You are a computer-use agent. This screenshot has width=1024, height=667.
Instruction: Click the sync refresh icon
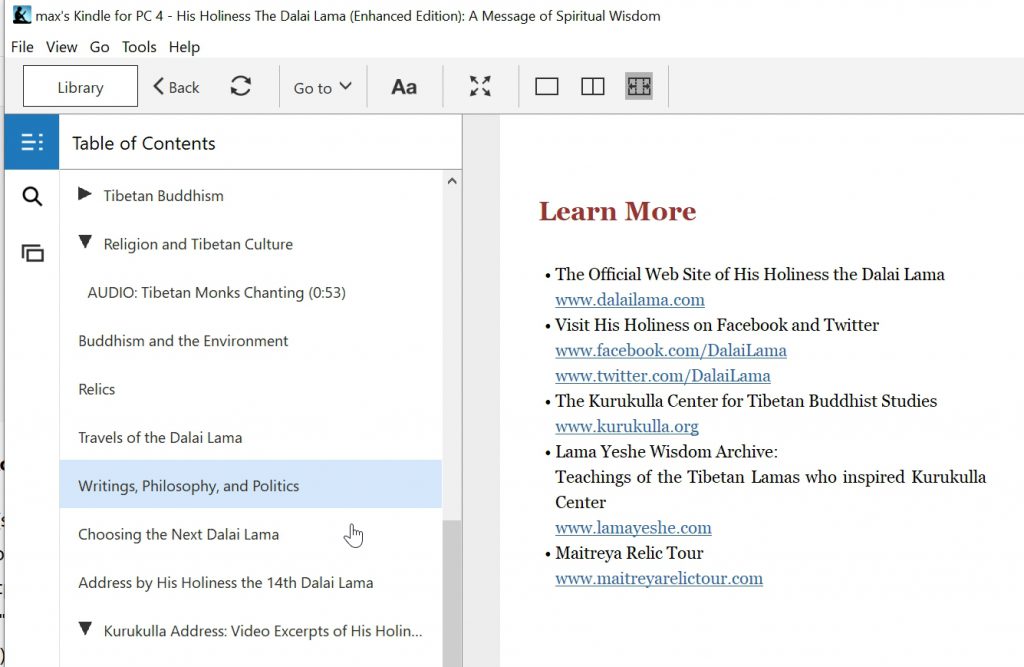point(241,87)
